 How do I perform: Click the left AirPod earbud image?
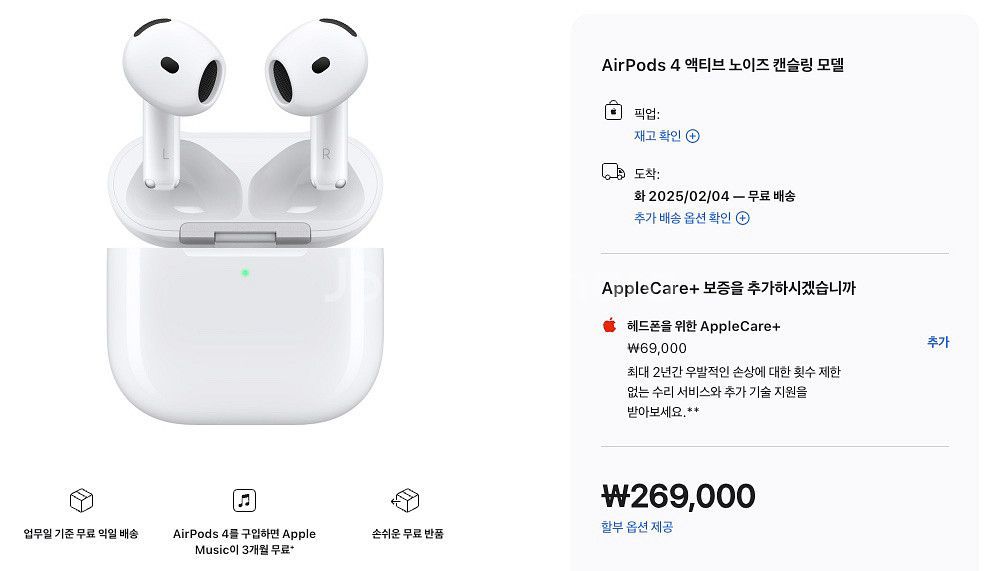coord(172,102)
